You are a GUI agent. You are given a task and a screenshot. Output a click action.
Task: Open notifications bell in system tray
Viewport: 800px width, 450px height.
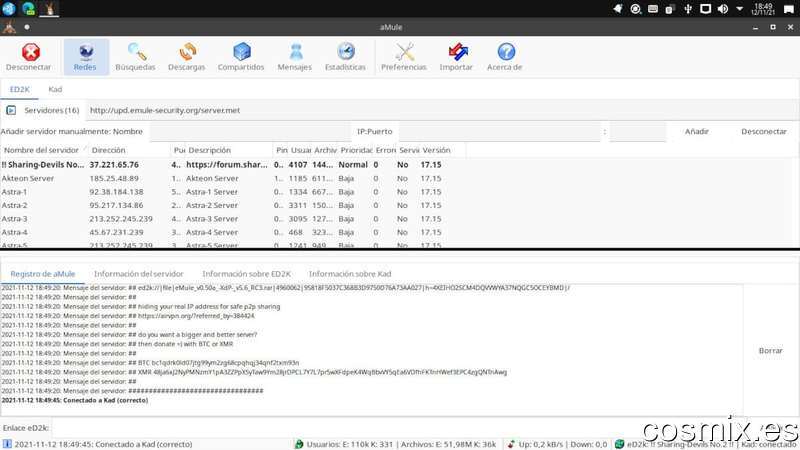[x=618, y=9]
